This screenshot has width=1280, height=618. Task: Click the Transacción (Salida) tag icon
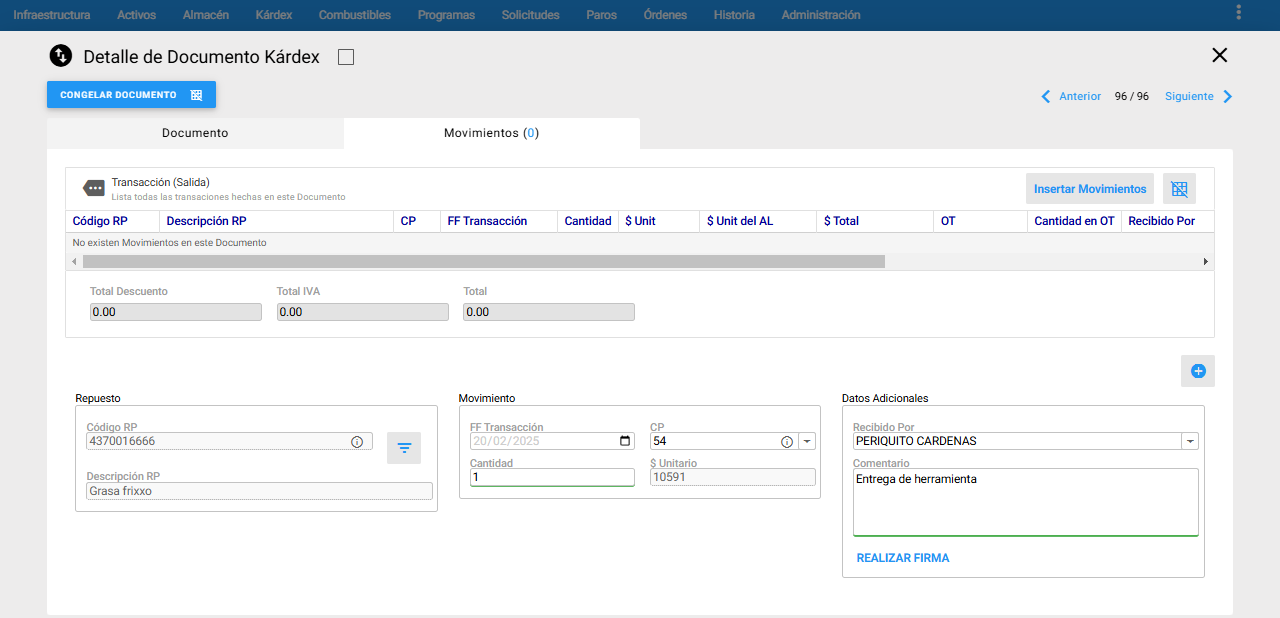pos(94,188)
